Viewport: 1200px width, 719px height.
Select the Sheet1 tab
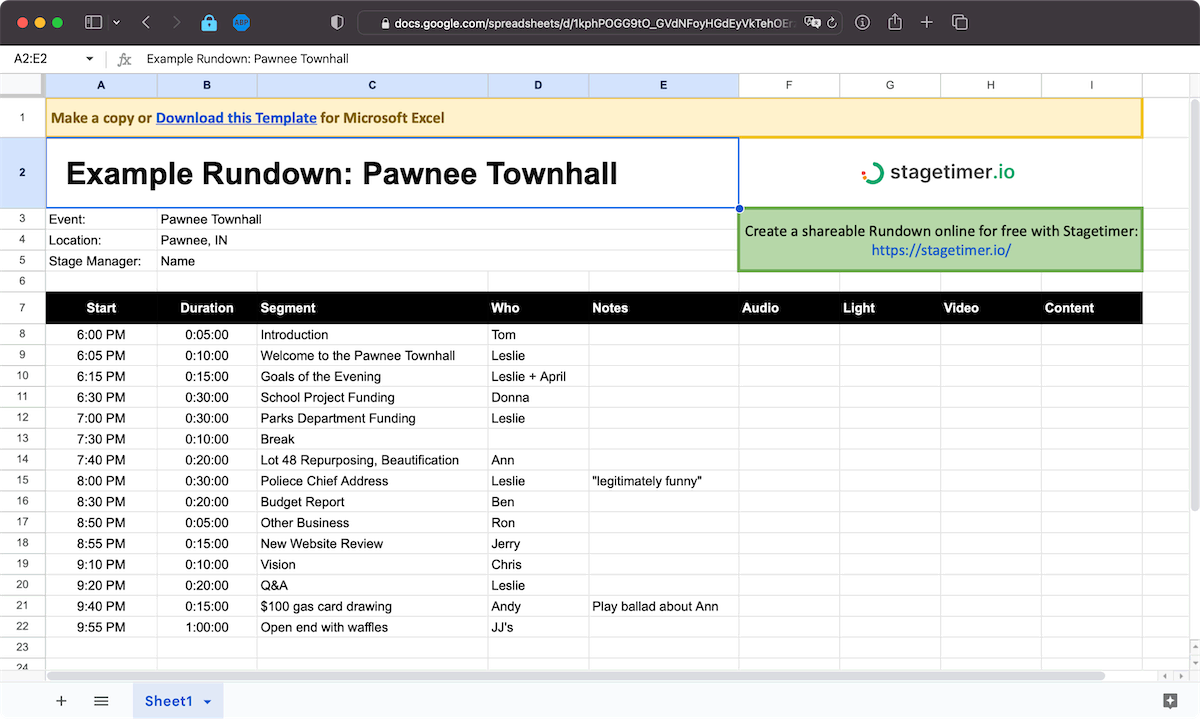point(168,701)
